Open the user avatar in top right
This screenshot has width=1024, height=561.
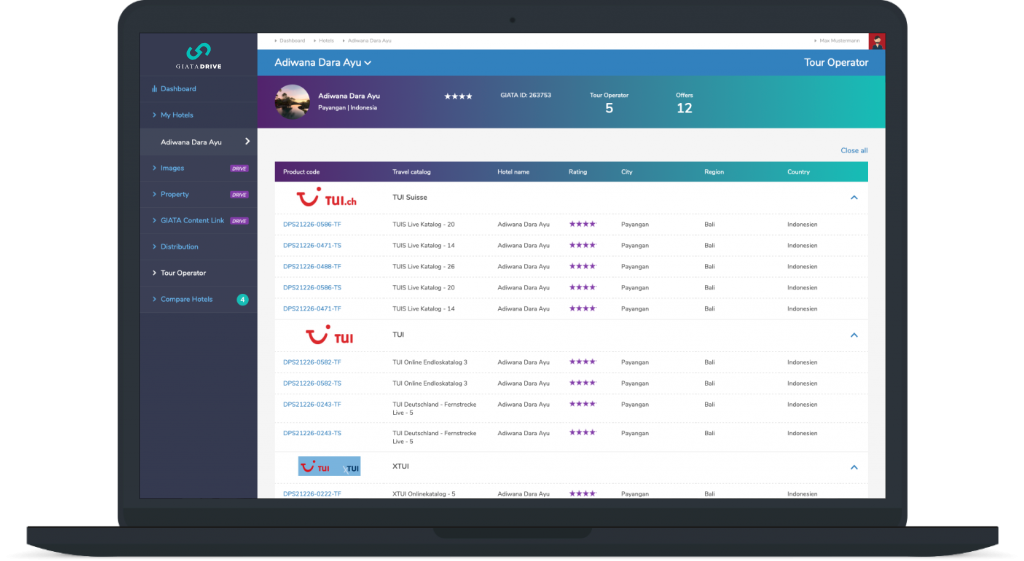877,41
